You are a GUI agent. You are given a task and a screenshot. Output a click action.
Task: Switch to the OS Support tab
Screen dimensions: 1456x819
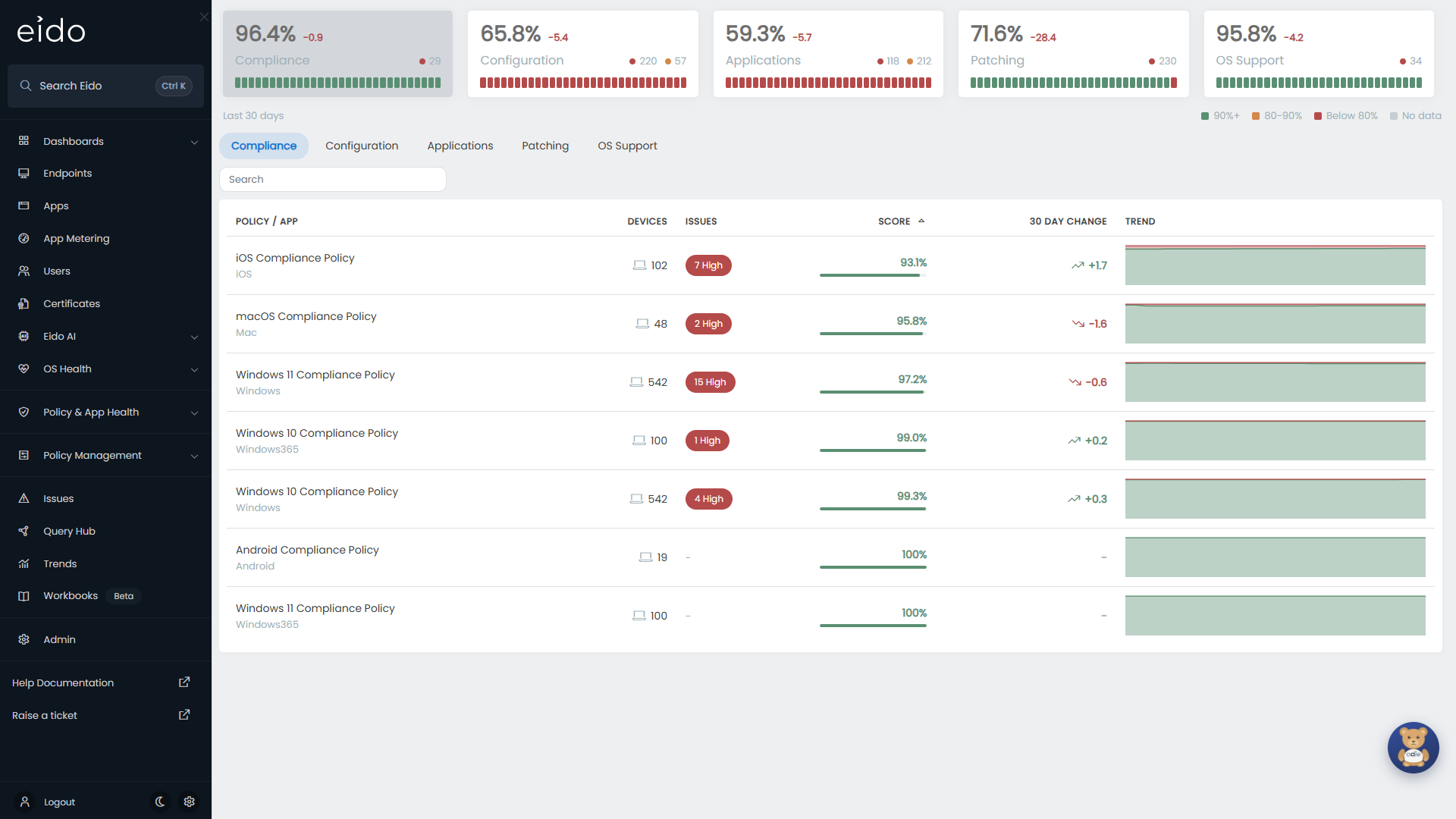tap(627, 146)
